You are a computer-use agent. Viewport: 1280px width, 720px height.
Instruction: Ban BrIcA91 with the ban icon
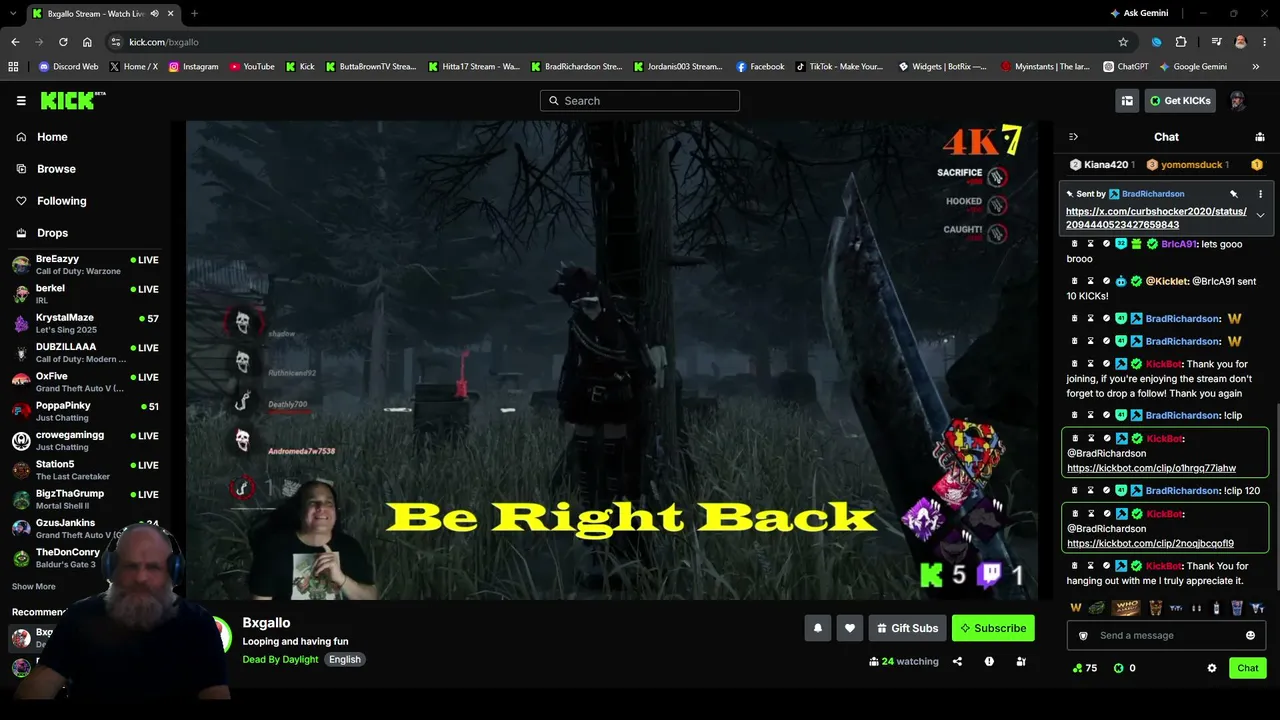click(1106, 244)
